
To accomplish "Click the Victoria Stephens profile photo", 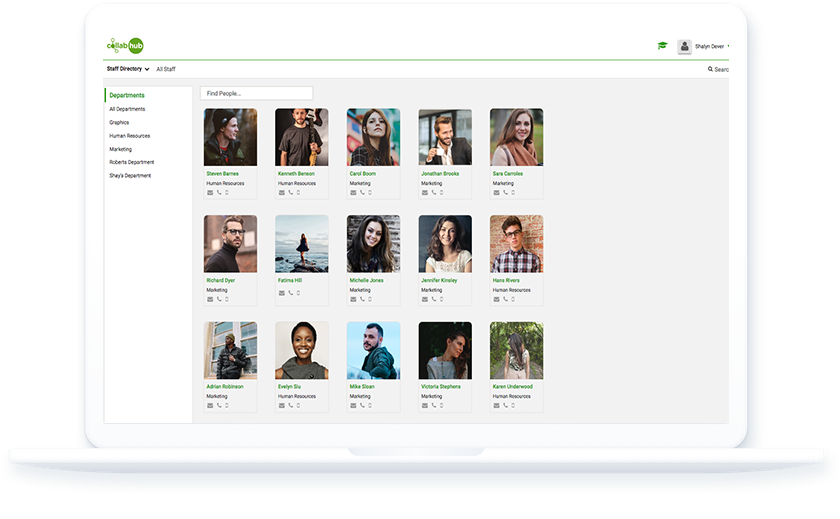I will tap(445, 351).
